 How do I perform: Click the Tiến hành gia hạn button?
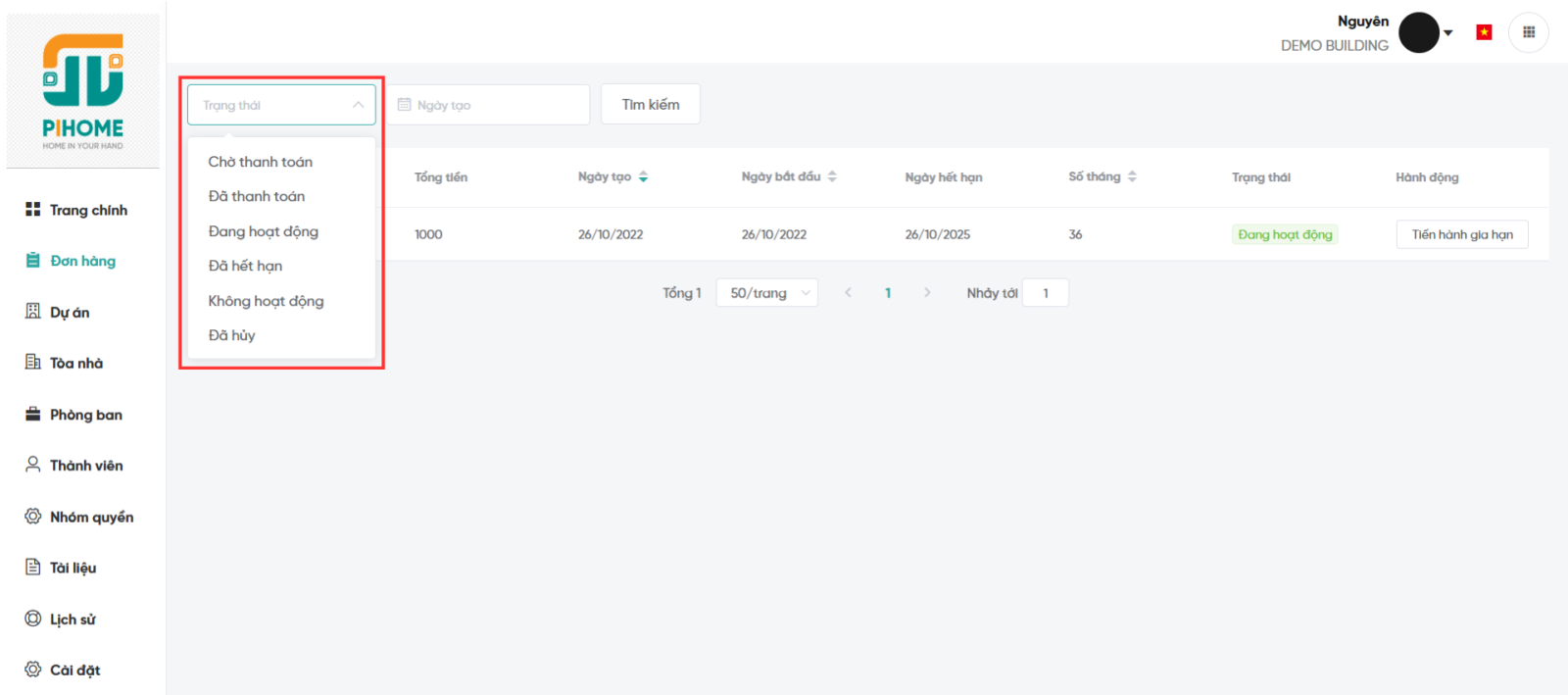(x=1461, y=234)
